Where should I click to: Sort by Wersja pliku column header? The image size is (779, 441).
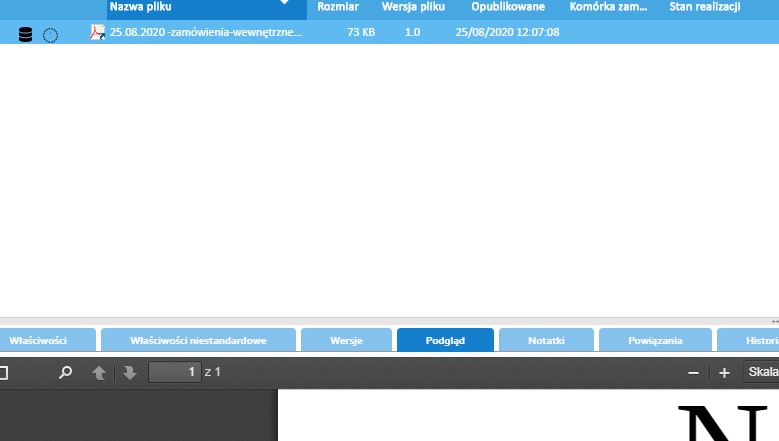[413, 7]
